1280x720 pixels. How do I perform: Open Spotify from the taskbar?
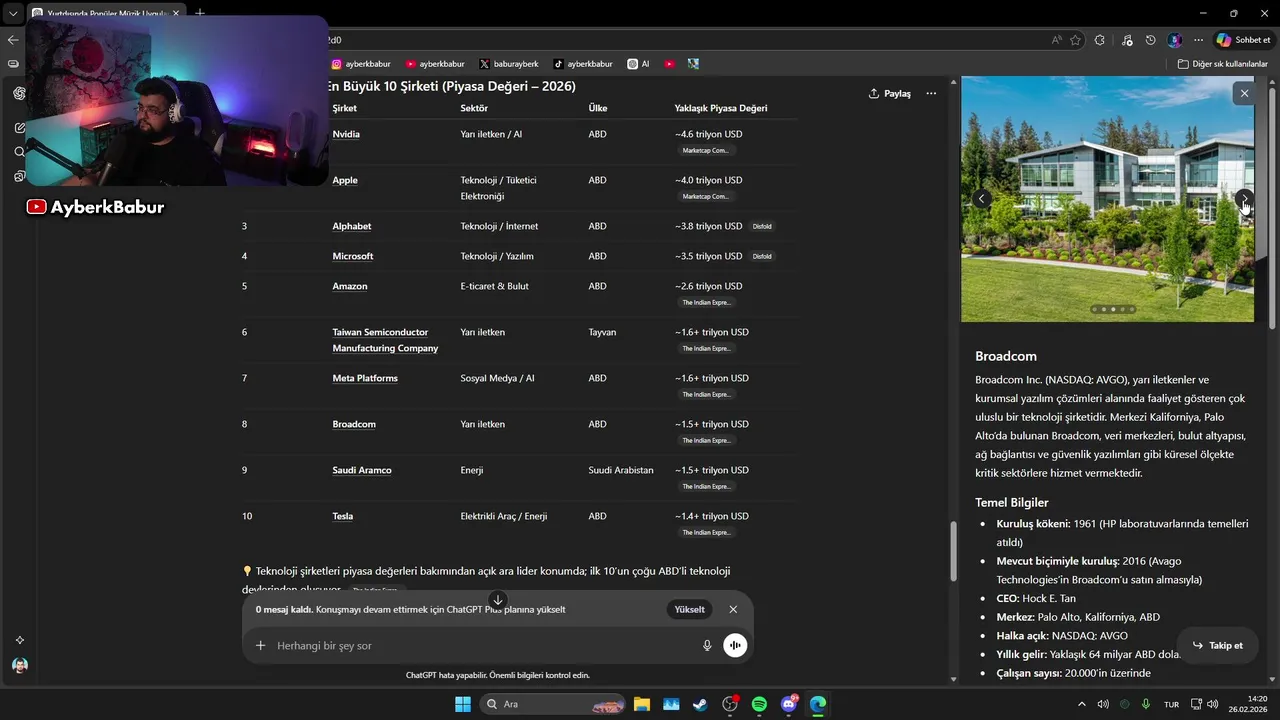point(759,704)
